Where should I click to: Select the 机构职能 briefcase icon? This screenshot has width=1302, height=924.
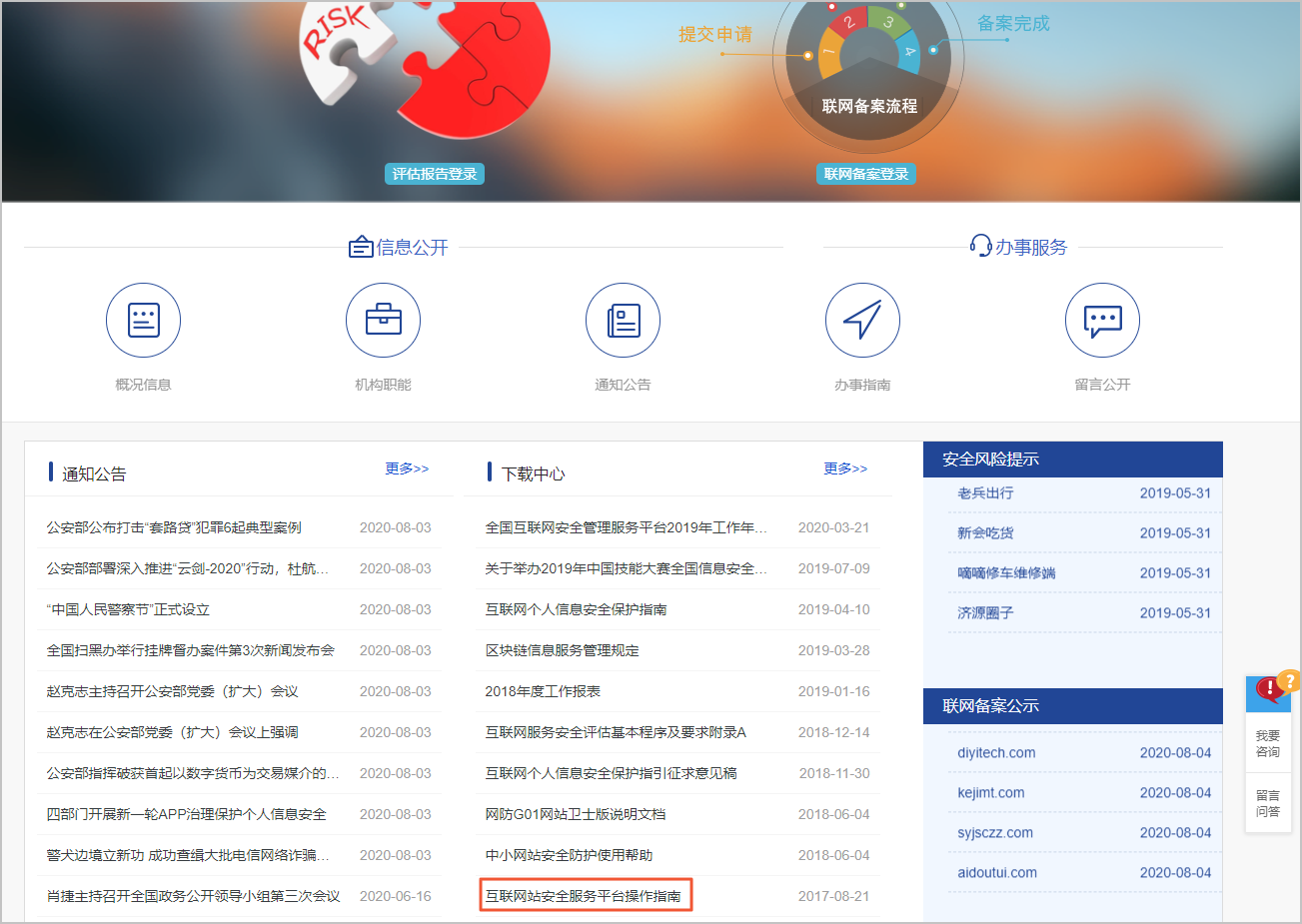[x=383, y=320]
